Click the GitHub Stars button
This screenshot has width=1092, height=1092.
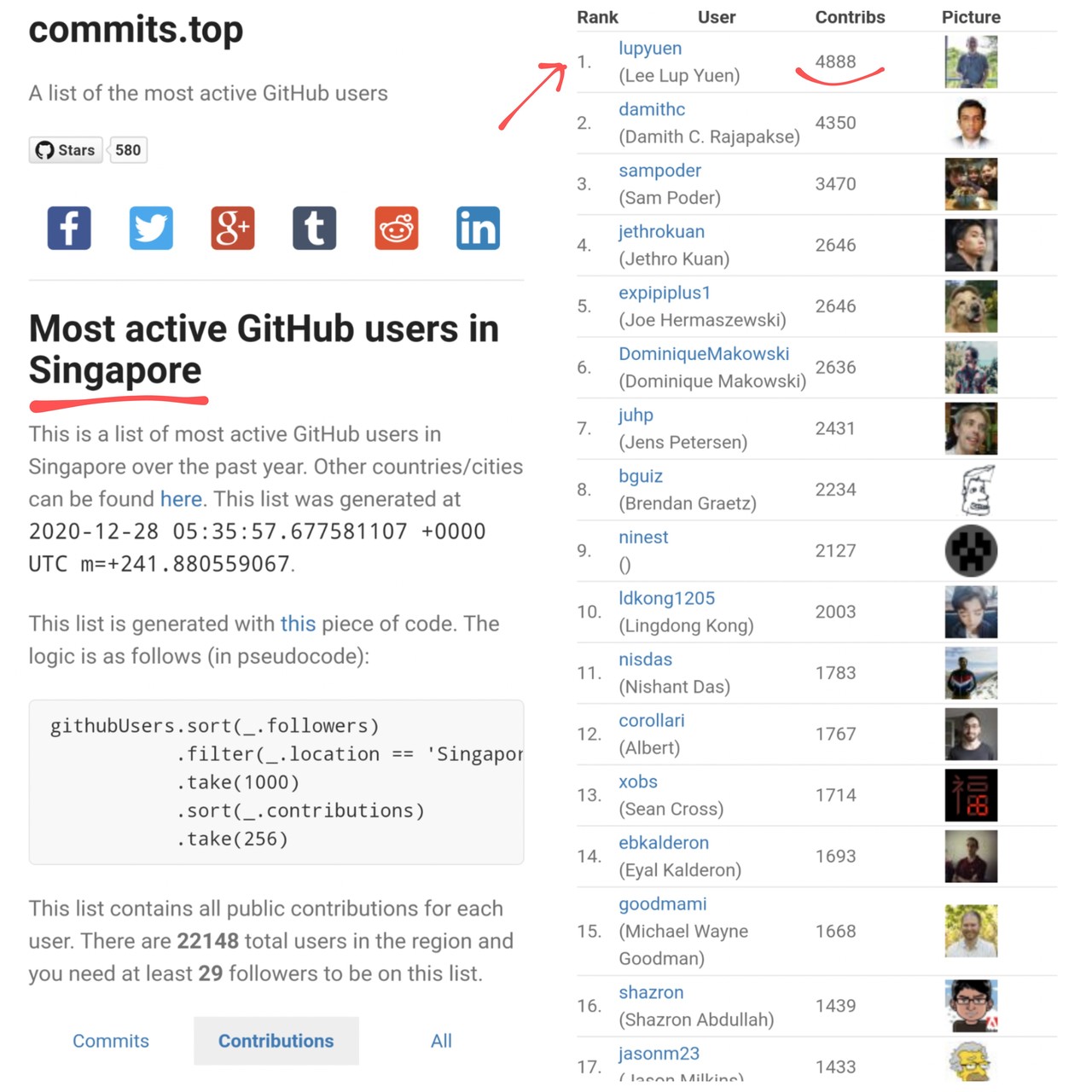pyautogui.click(x=66, y=150)
